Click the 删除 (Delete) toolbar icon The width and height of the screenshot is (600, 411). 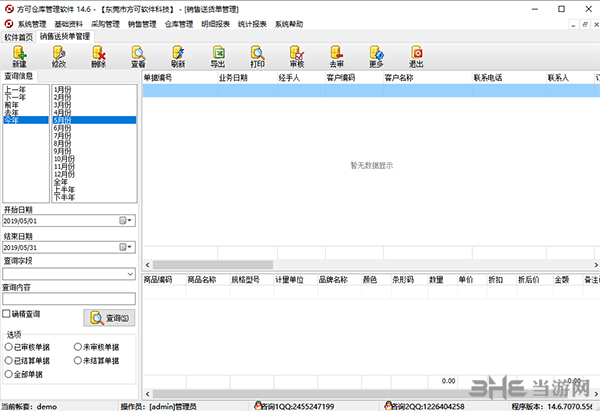(99, 57)
